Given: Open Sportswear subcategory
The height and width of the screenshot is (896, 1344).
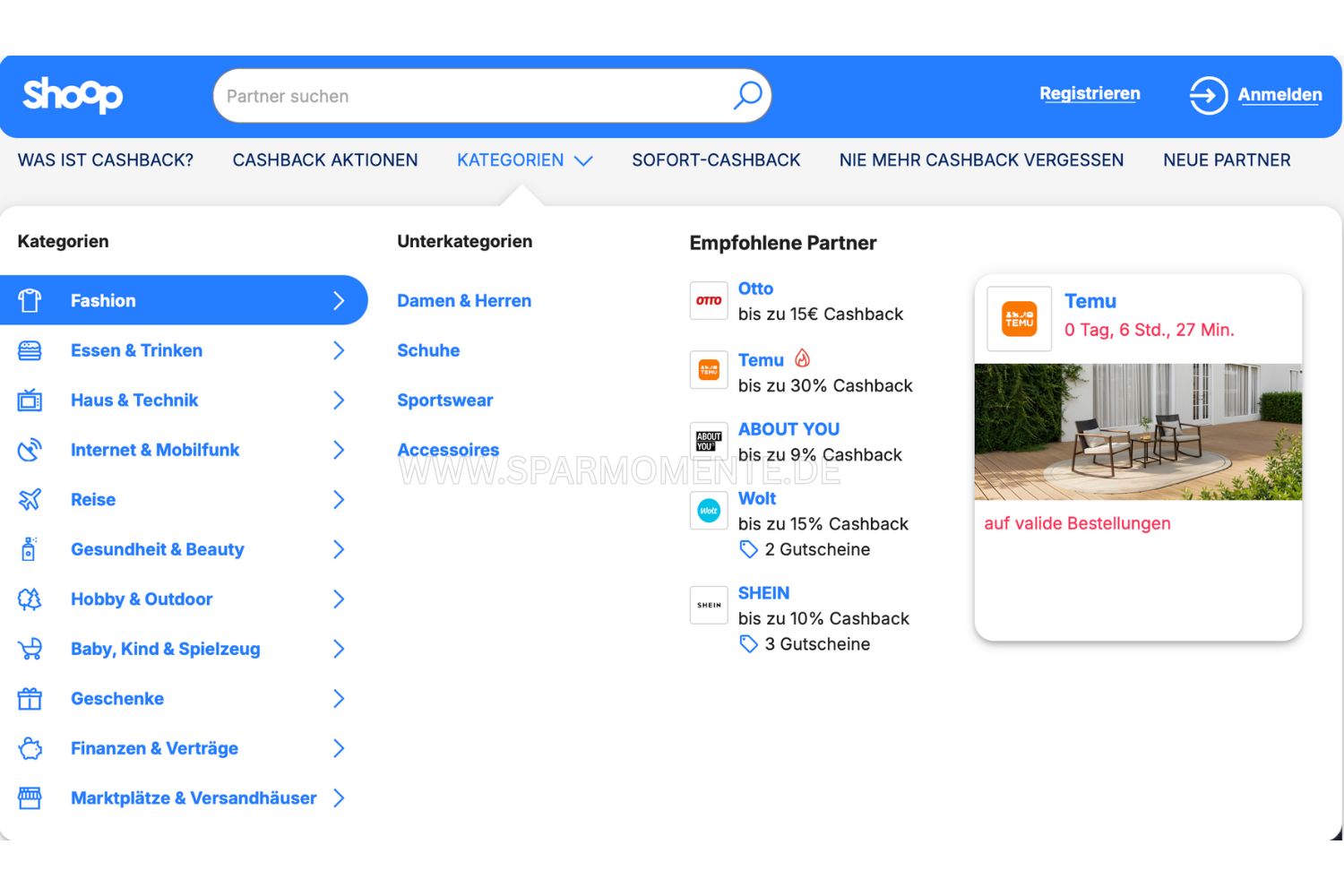Looking at the screenshot, I should coord(445,400).
